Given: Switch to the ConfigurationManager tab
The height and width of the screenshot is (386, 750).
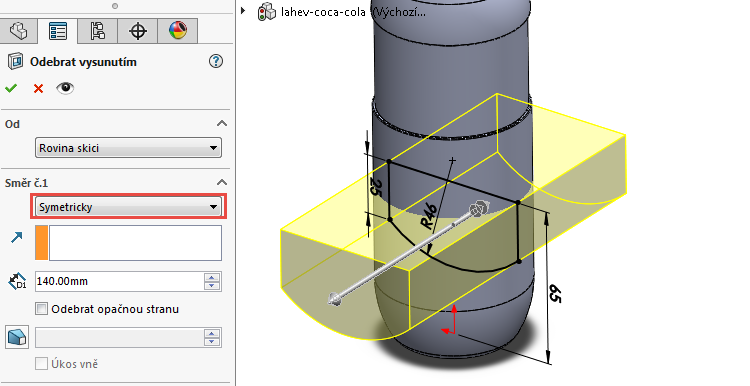Looking at the screenshot, I should 98,31.
